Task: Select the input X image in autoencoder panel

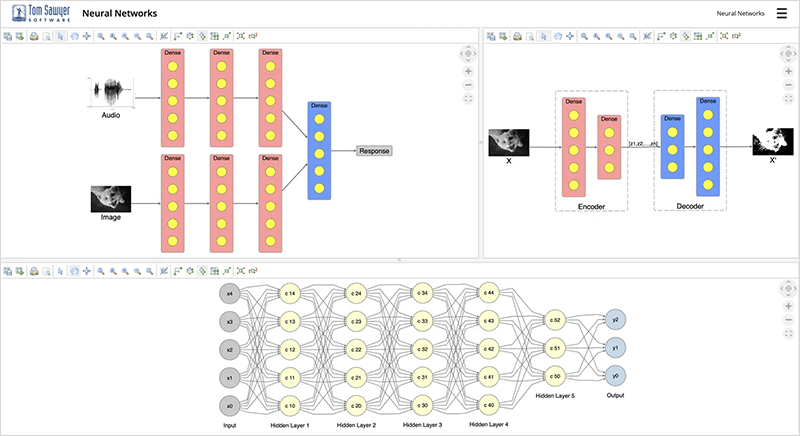Action: tap(509, 142)
